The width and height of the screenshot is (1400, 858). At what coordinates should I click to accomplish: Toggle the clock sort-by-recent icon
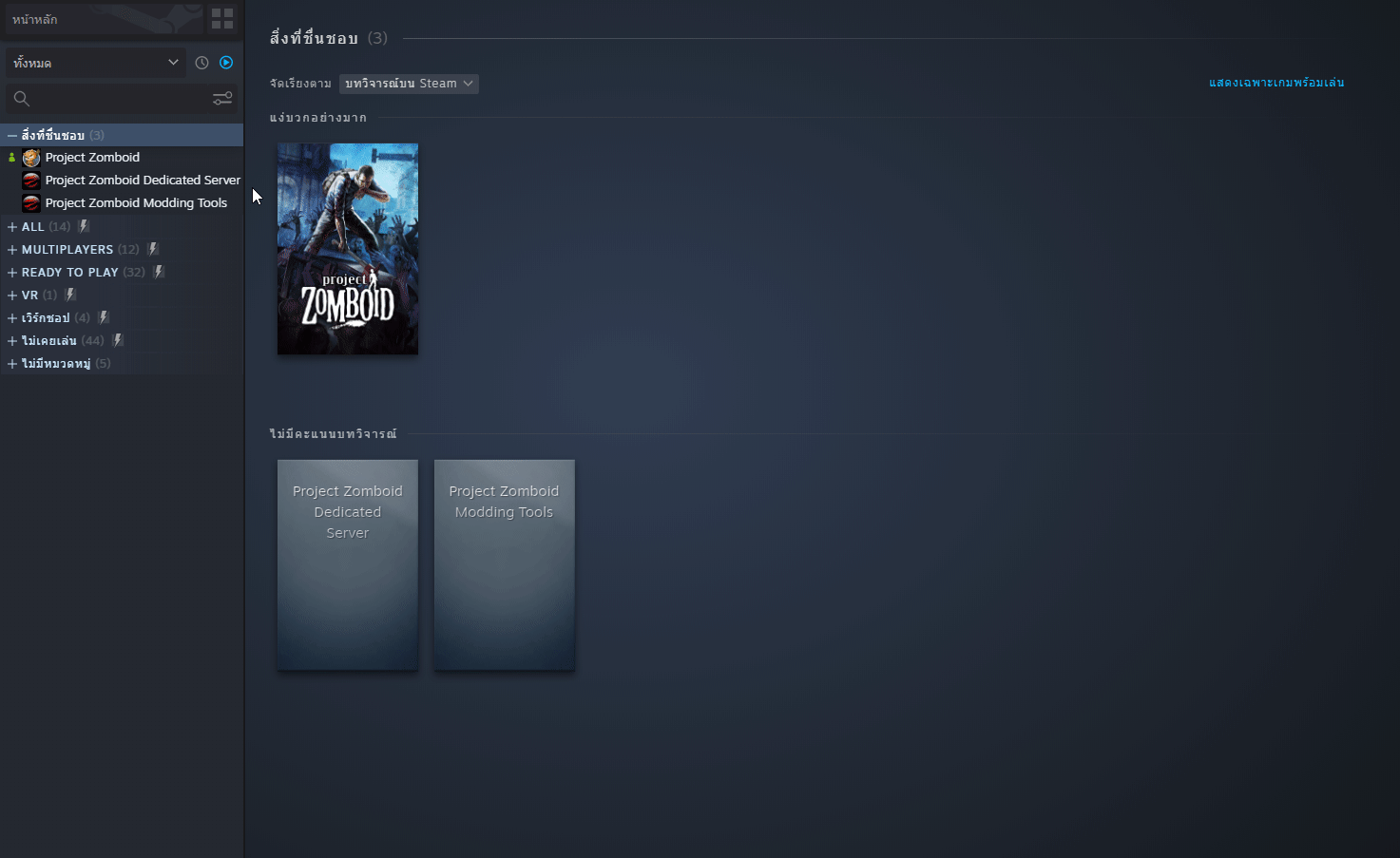click(201, 63)
